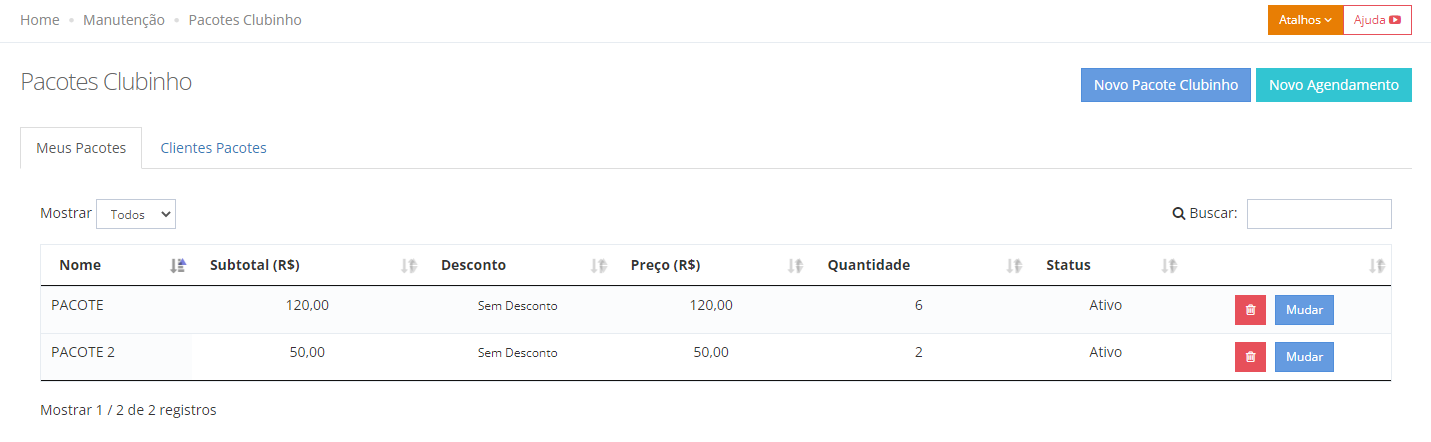This screenshot has height=442, width=1431.
Task: Delete the PACOTE 2 row with trash icon
Action: click(1250, 357)
